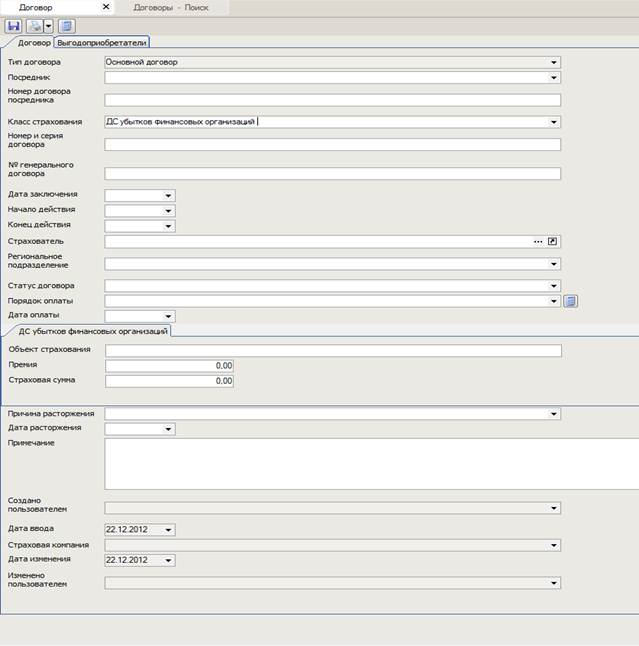Click into the Объект страхования field
Viewport: 639px width, 646px height.
[x=332, y=350]
